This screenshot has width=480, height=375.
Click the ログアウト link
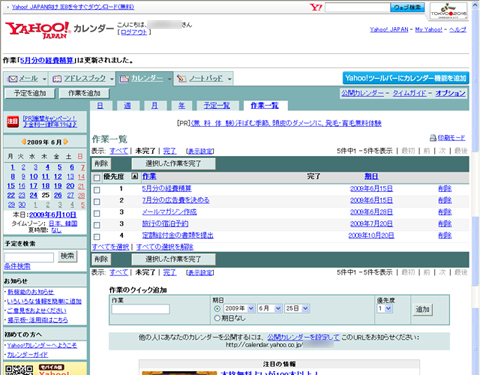point(134,32)
